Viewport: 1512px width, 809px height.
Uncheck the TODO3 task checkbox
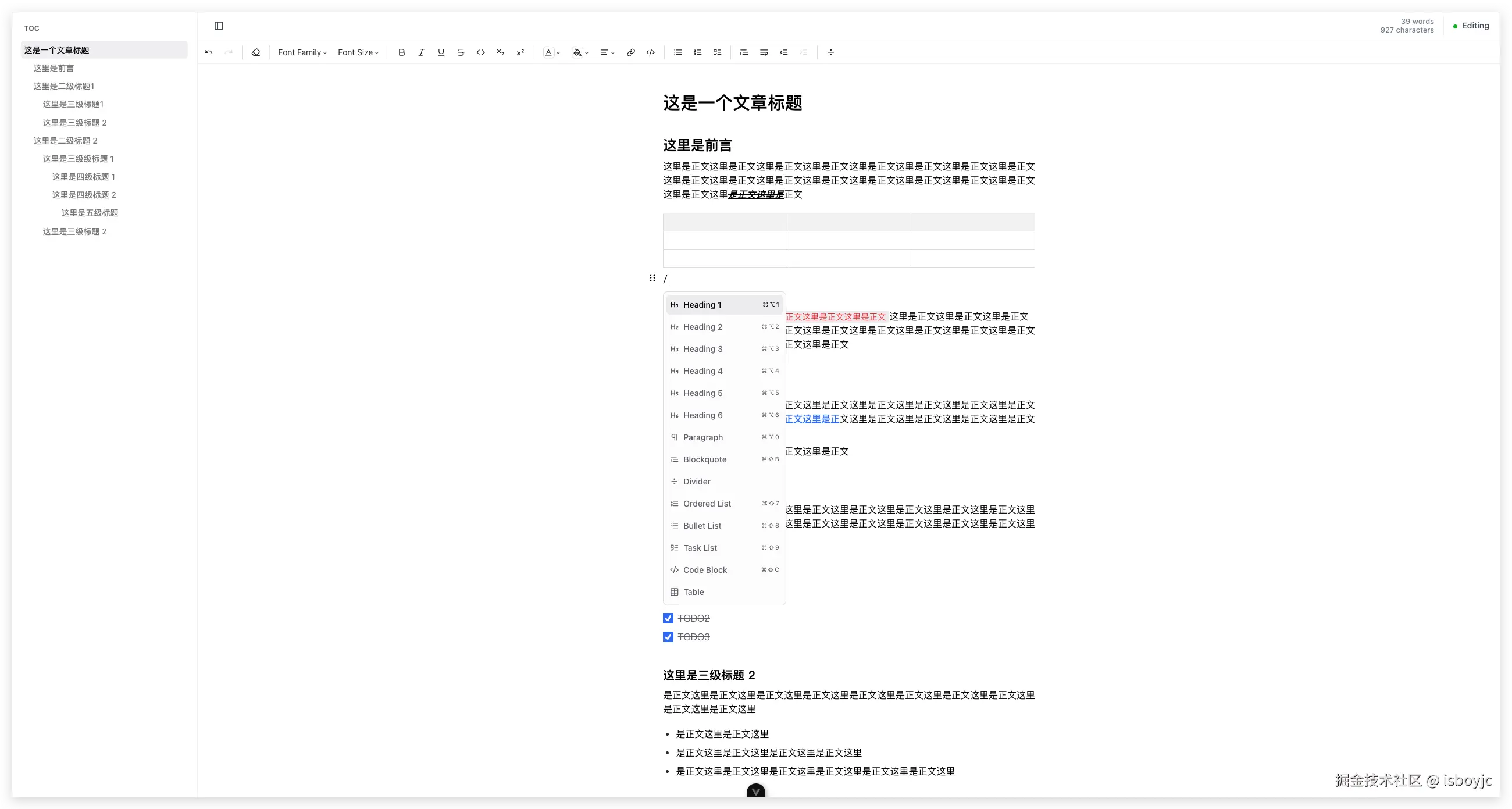click(668, 636)
